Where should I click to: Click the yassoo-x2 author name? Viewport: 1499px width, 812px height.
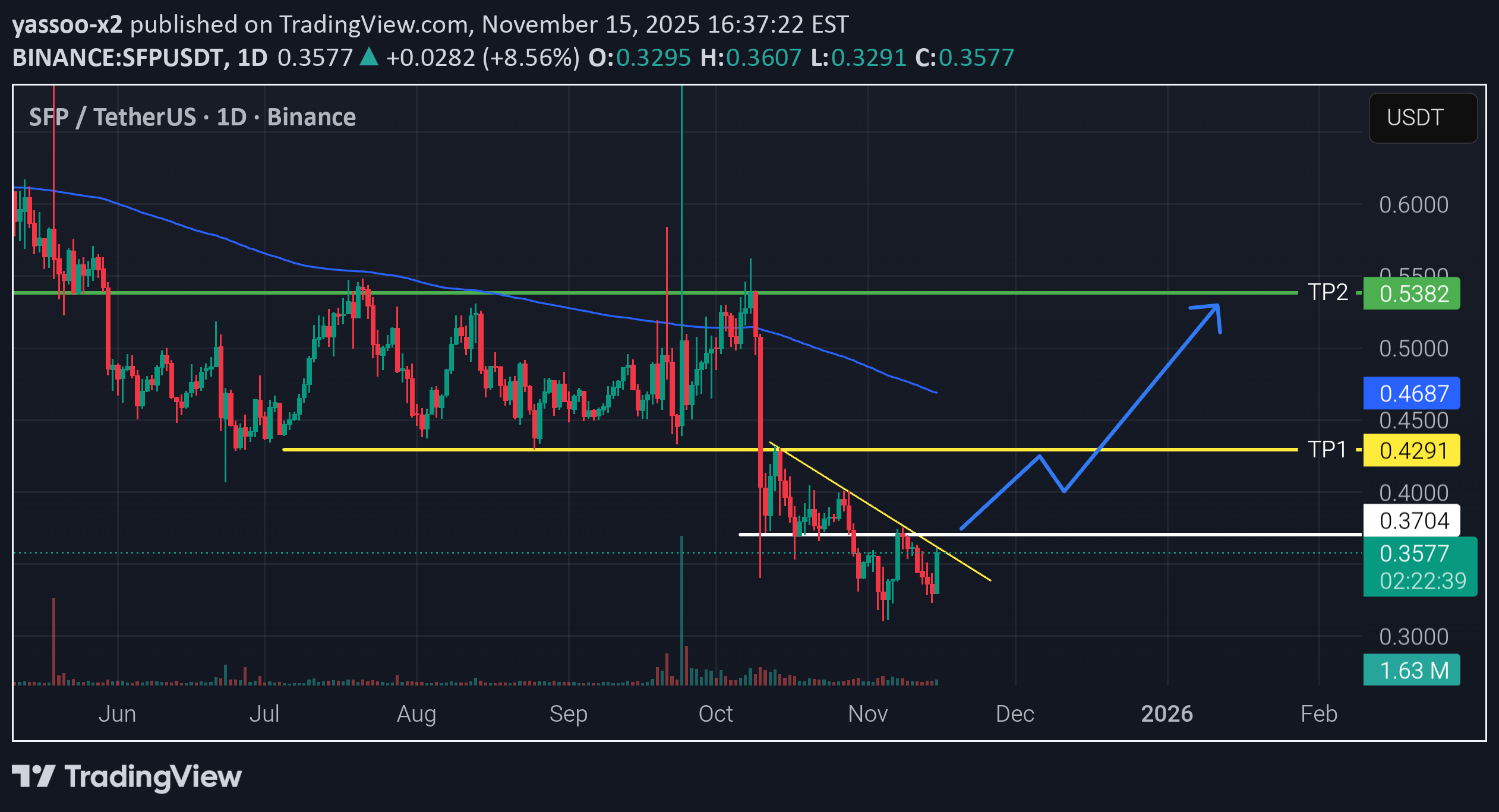coord(67,24)
